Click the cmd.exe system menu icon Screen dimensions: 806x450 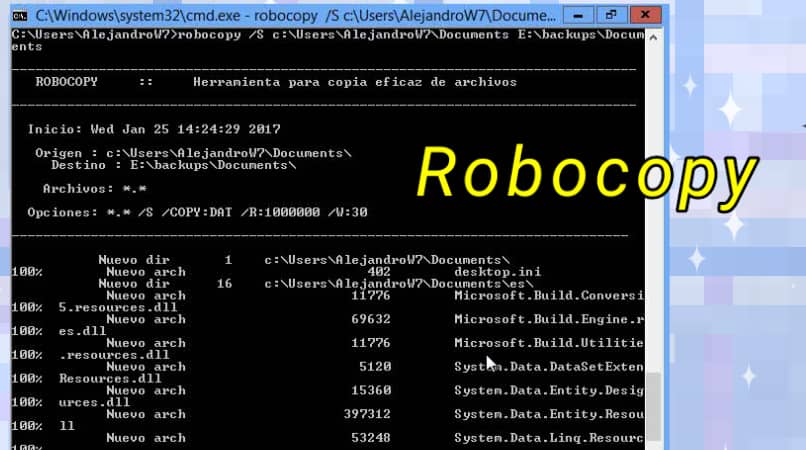20,16
